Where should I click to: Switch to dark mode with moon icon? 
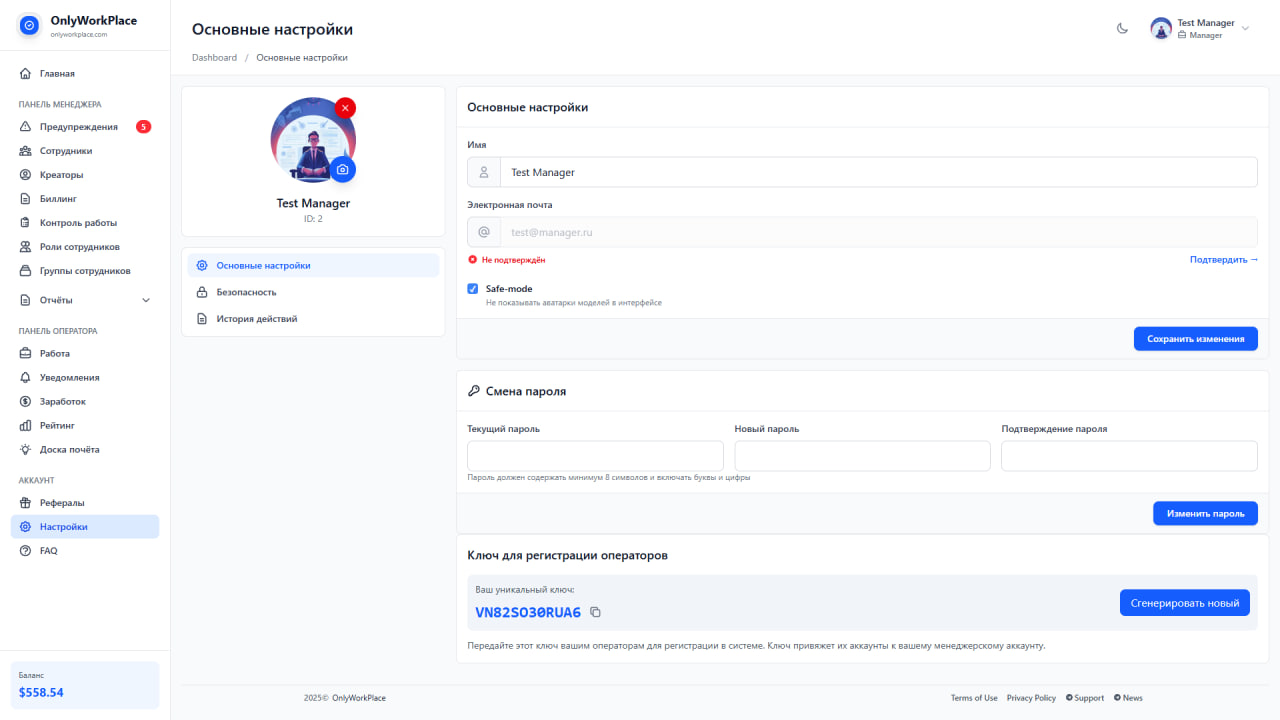(1121, 29)
